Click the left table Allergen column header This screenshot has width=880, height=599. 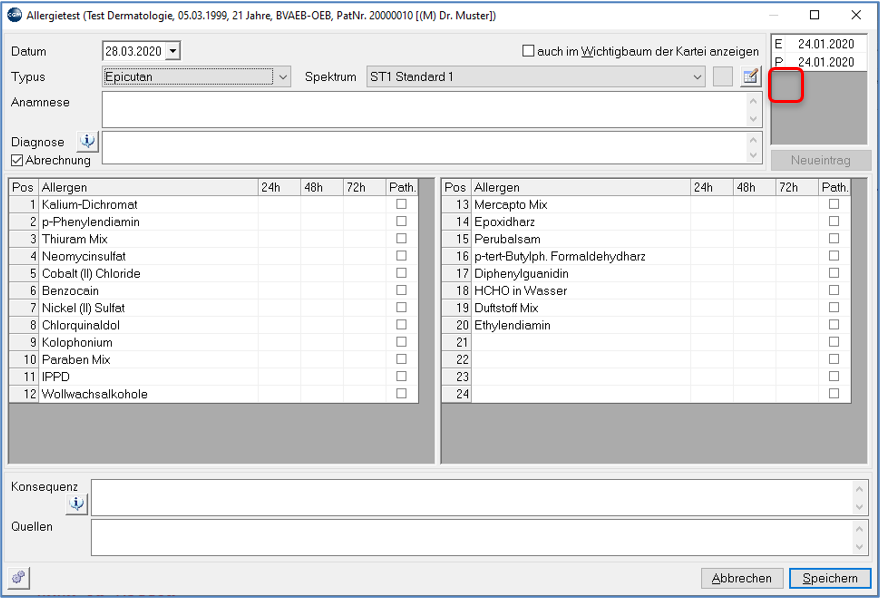148,187
